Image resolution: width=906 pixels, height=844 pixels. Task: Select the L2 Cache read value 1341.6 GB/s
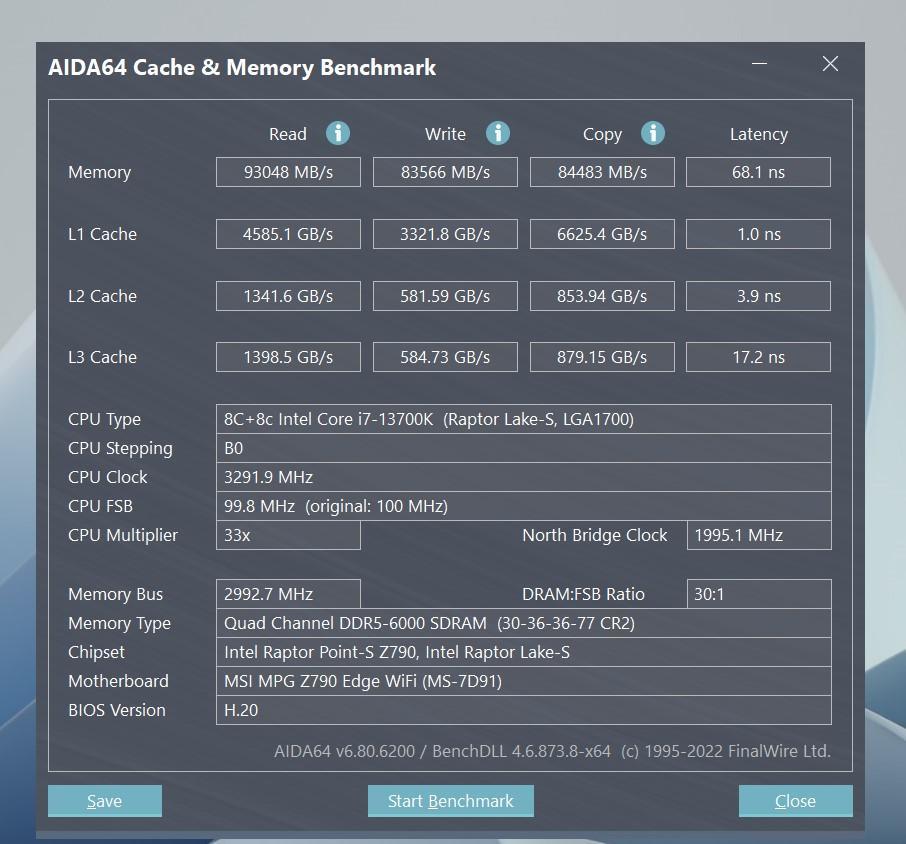[x=288, y=296]
